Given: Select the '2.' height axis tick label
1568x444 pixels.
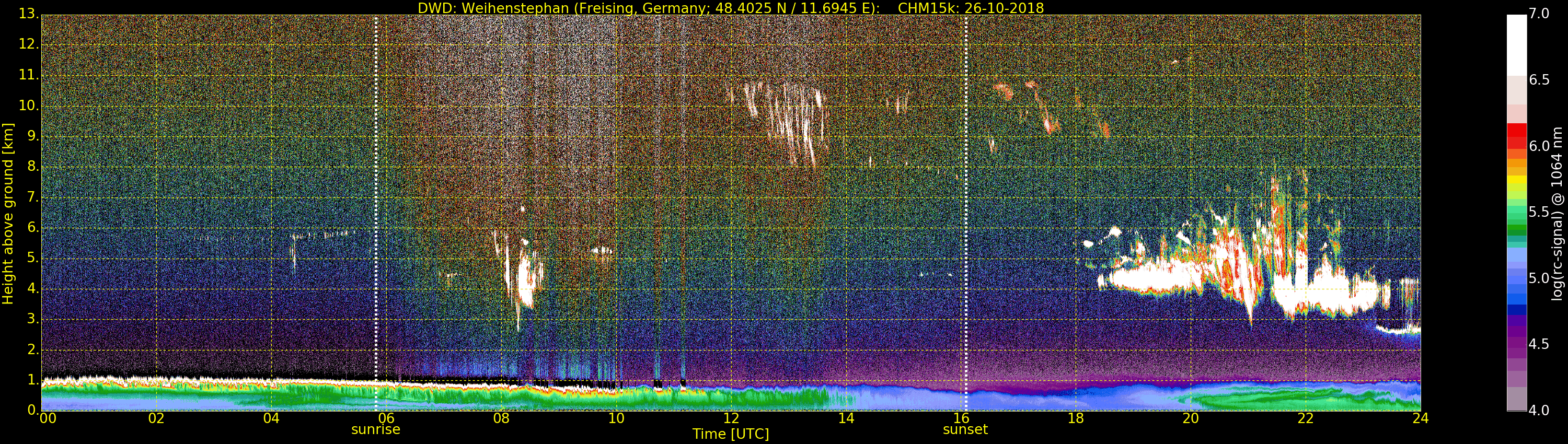Looking at the screenshot, I should pos(33,349).
